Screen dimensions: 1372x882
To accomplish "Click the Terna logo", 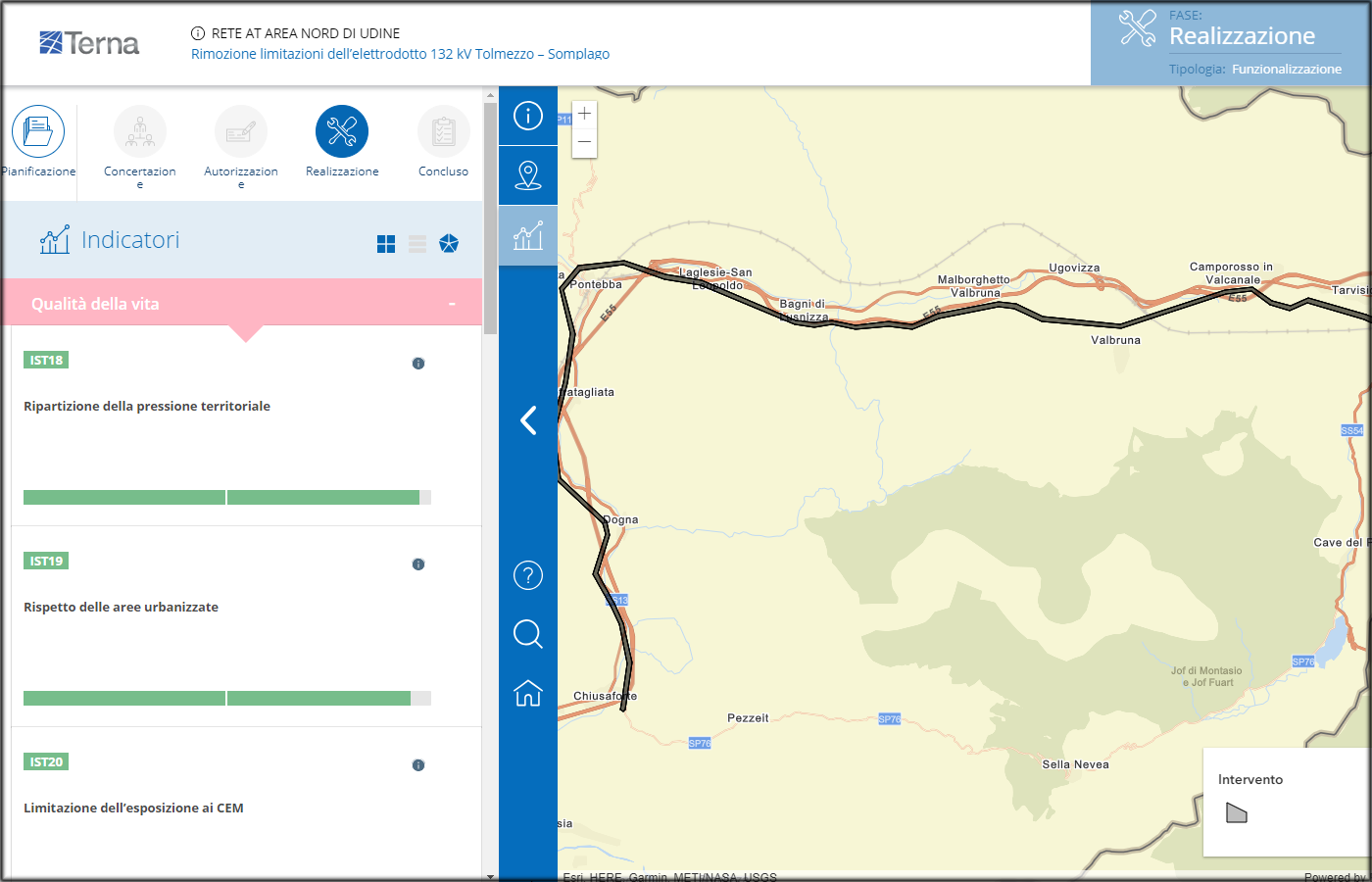I will click(x=89, y=43).
